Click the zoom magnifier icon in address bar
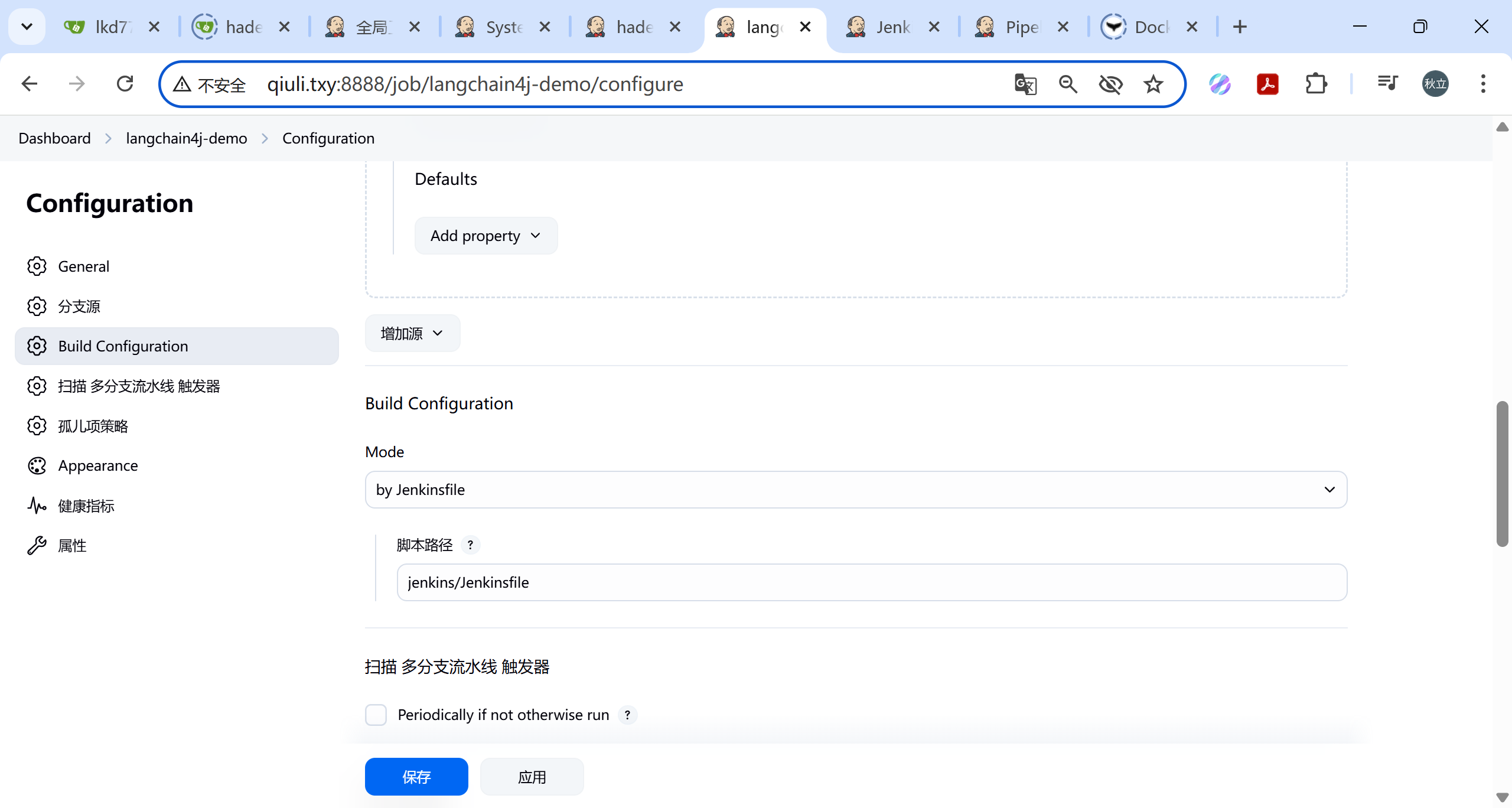The height and width of the screenshot is (808, 1512). point(1068,84)
